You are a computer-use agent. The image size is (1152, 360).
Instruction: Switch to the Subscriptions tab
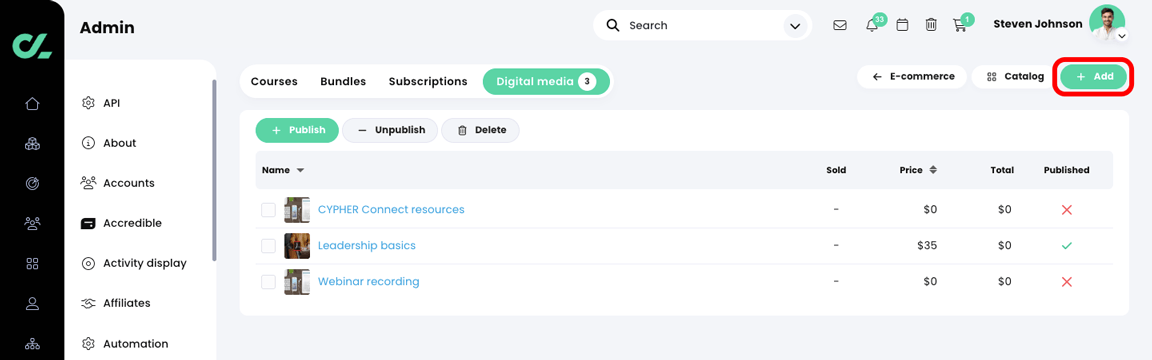click(x=428, y=82)
